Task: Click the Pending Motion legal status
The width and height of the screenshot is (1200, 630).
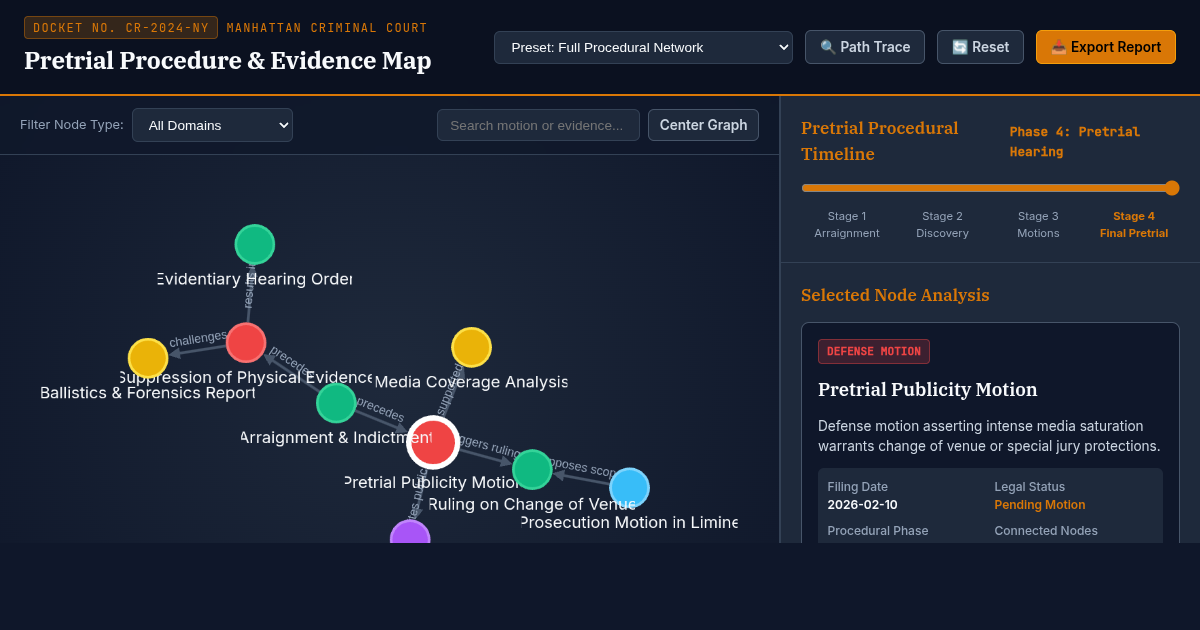Action: pos(1039,505)
